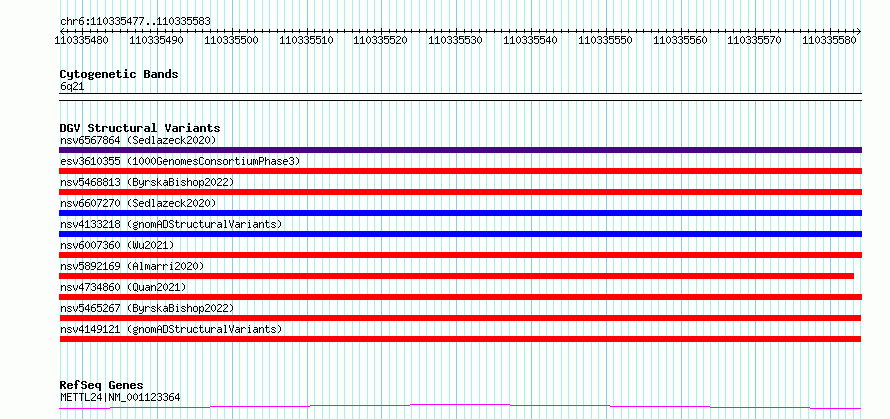The image size is (890, 419).
Task: Click ruler position 110335580
Action: point(830,40)
